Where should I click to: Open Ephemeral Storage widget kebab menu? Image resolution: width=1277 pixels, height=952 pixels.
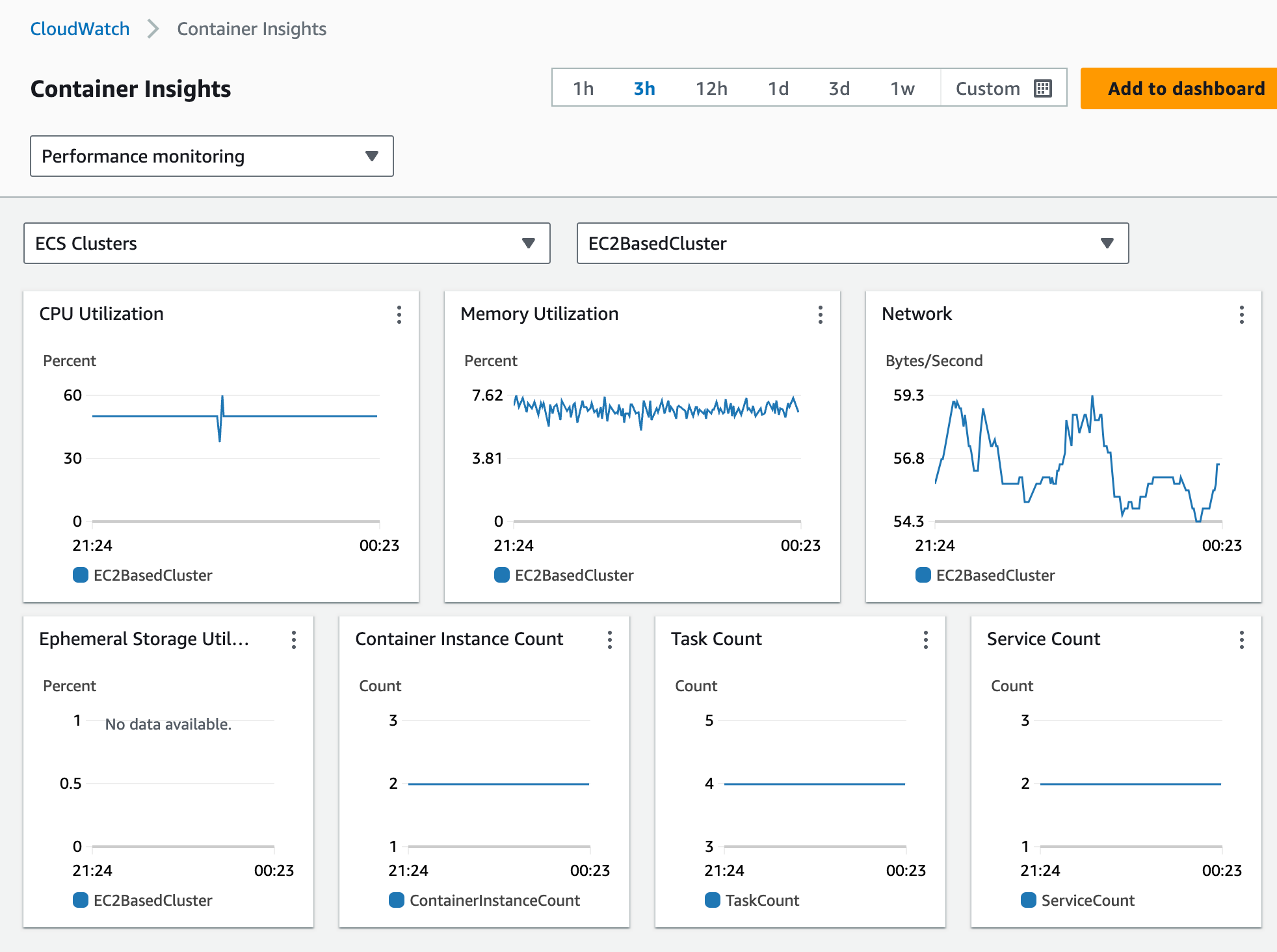coord(294,640)
